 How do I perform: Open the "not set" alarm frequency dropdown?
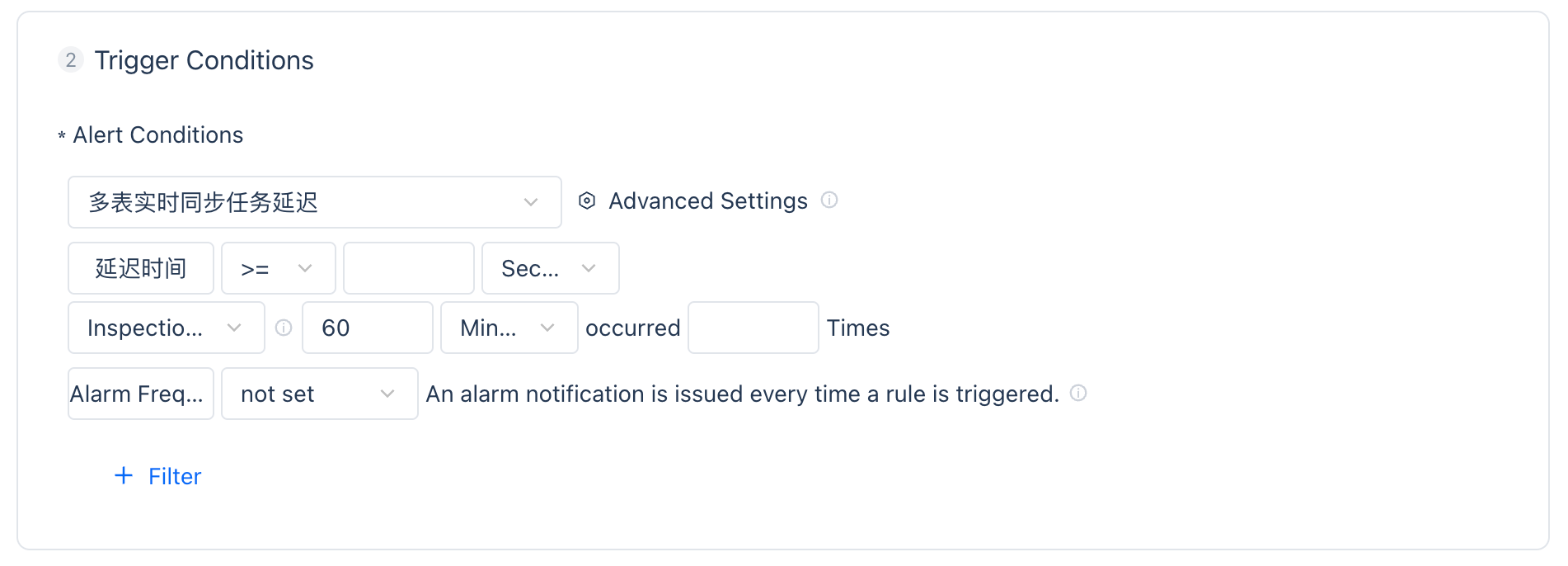[319, 394]
